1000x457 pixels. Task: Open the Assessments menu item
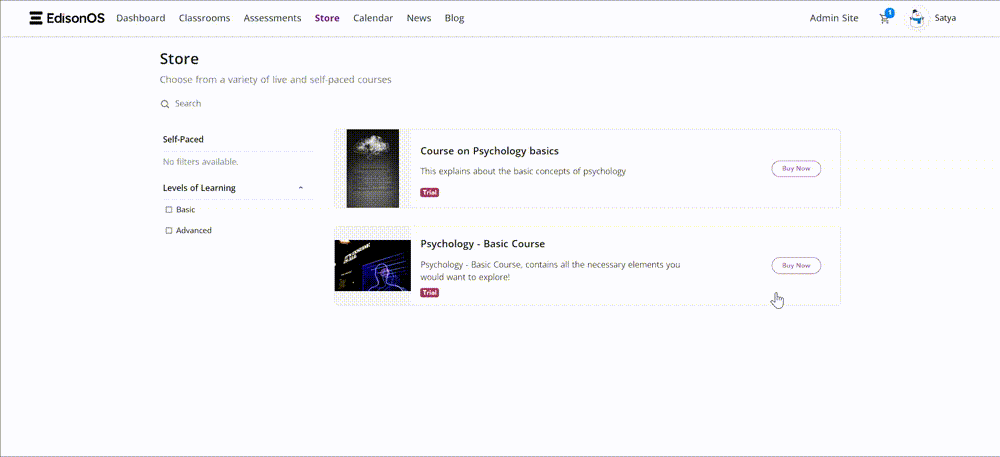pyautogui.click(x=272, y=18)
